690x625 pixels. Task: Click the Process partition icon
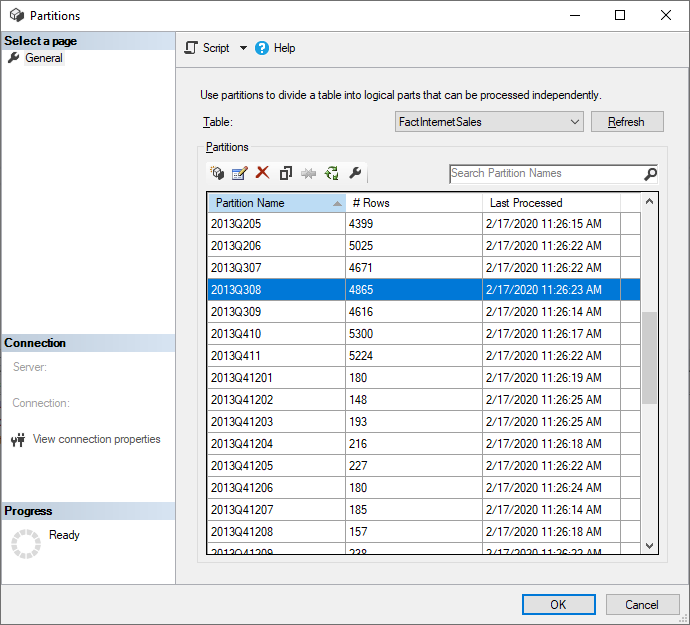click(332, 173)
